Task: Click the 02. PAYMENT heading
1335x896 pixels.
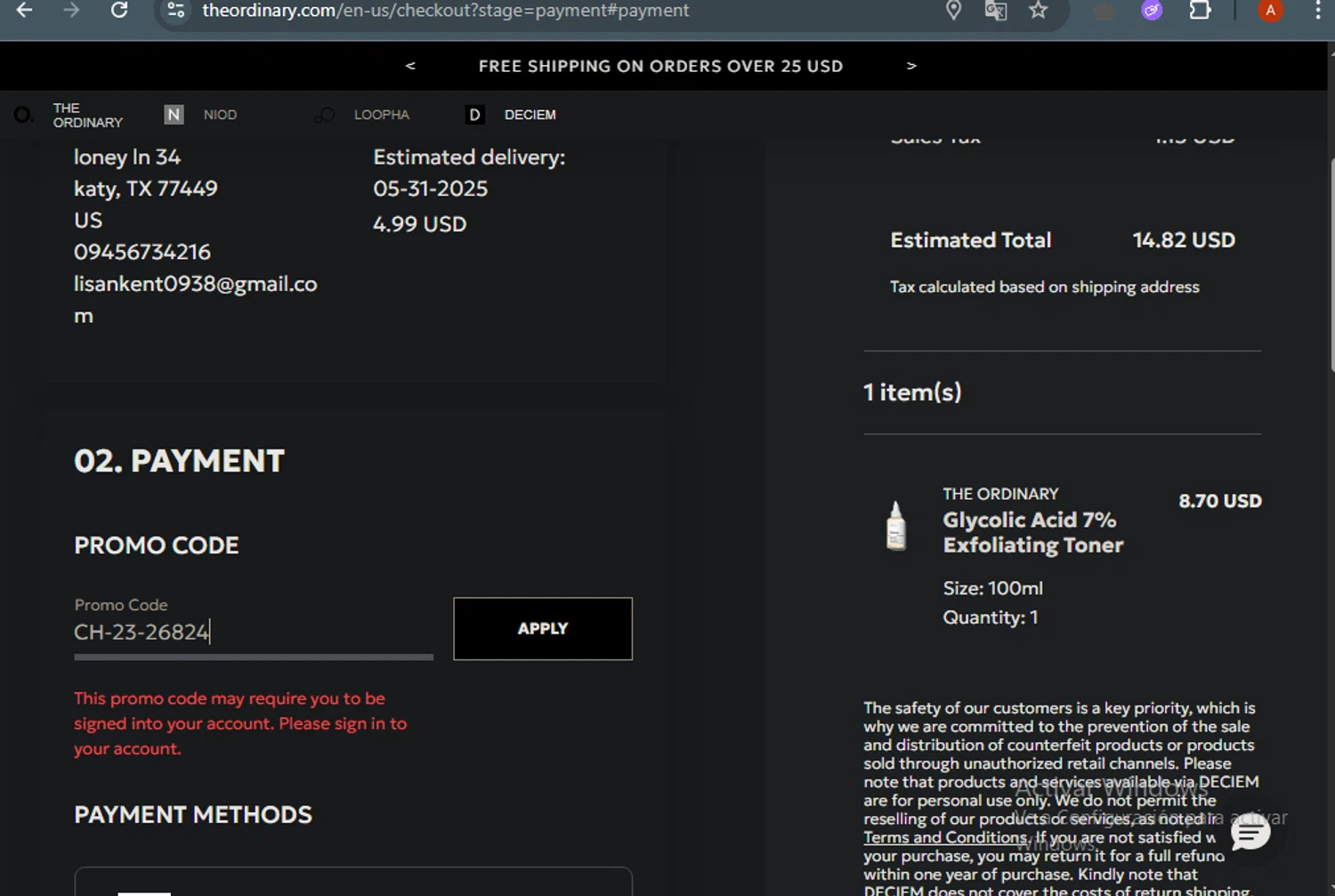Action: click(x=179, y=461)
